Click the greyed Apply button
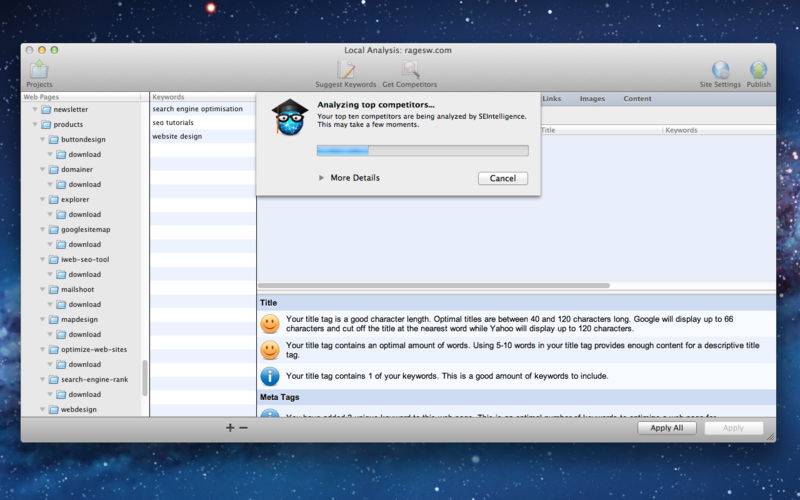Image resolution: width=800 pixels, height=500 pixels. click(734, 428)
